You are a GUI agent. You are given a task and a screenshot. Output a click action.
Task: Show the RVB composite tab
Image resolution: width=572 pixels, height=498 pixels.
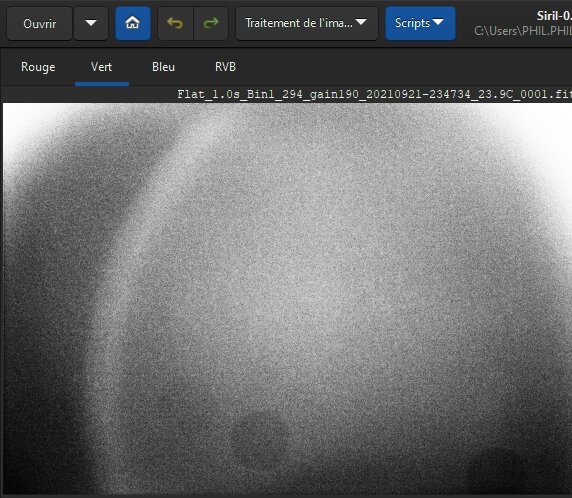(225, 67)
